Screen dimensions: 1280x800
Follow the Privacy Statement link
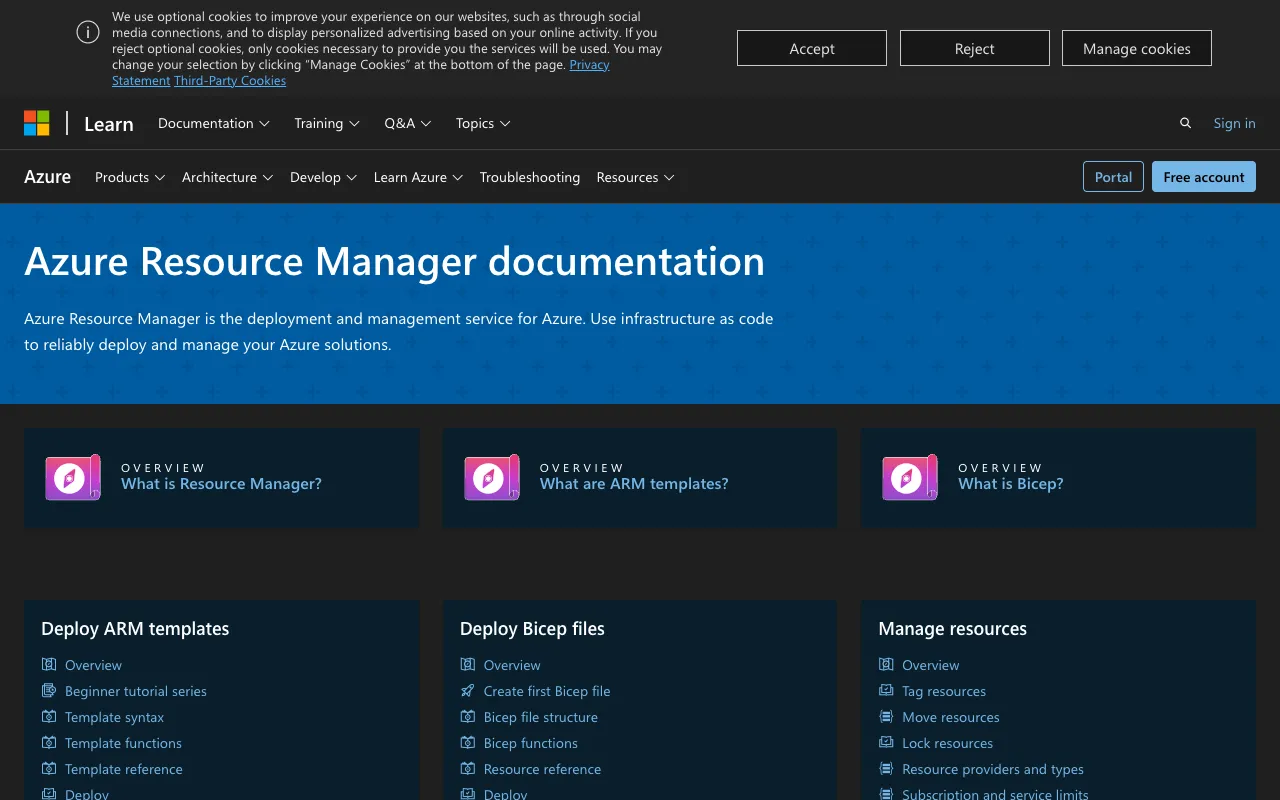[x=589, y=64]
